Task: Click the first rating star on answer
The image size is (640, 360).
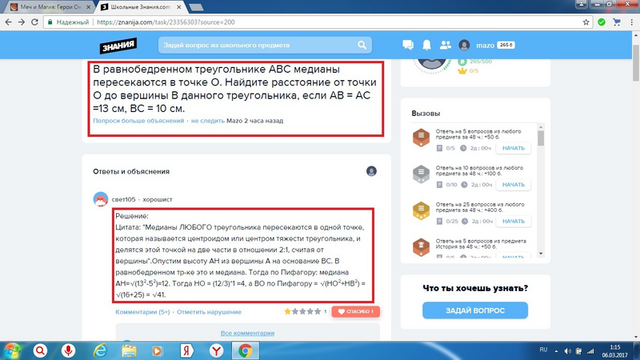Action: (x=287, y=311)
